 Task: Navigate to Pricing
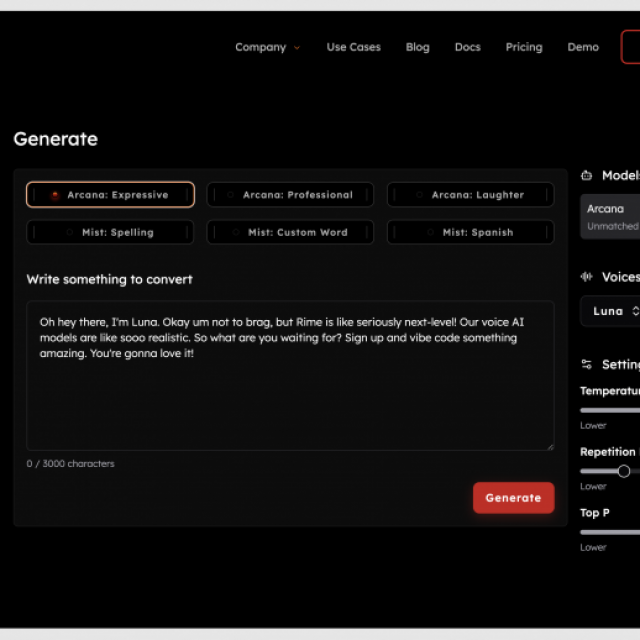(524, 47)
